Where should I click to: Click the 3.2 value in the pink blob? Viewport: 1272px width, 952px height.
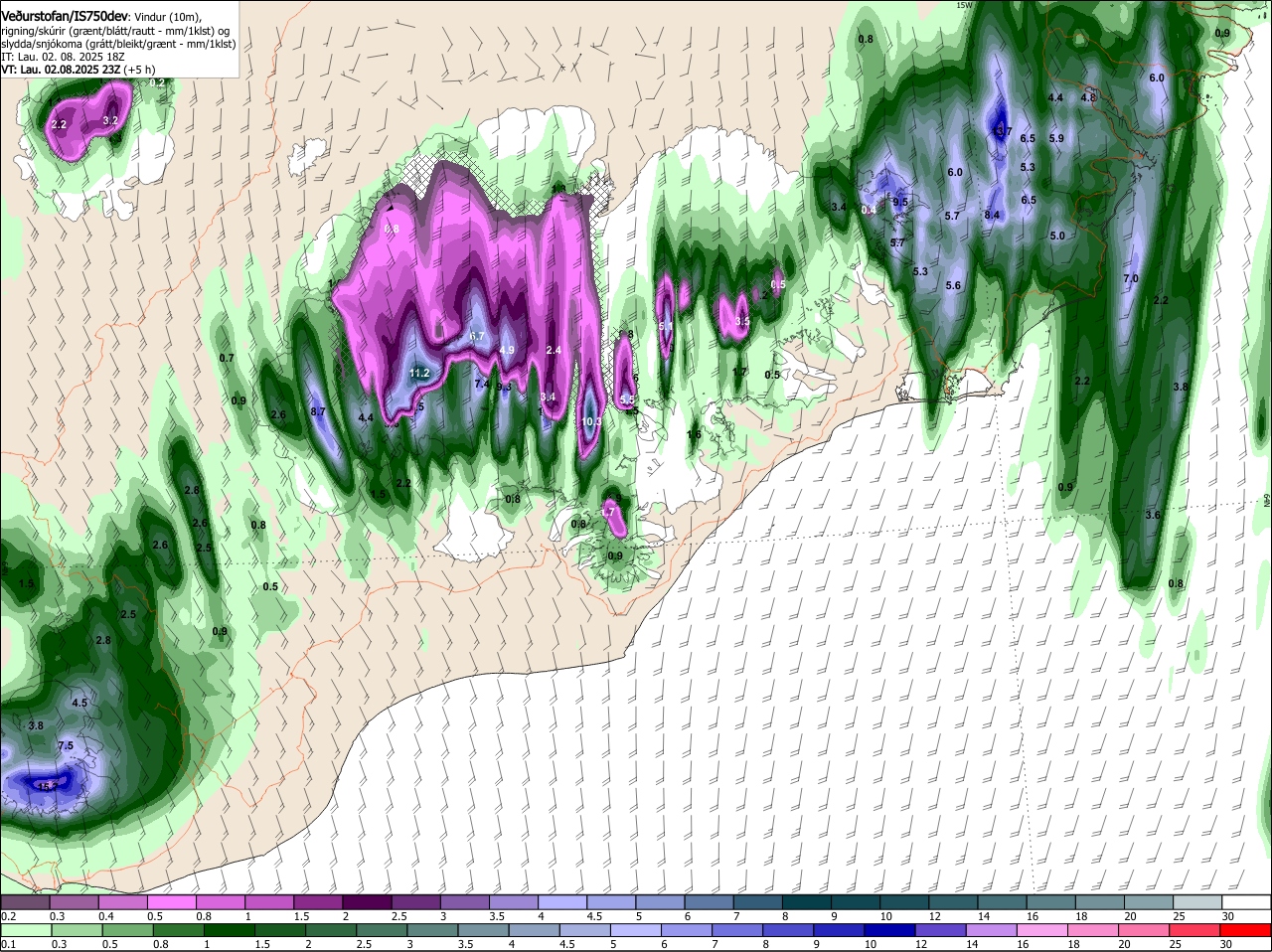(x=110, y=120)
